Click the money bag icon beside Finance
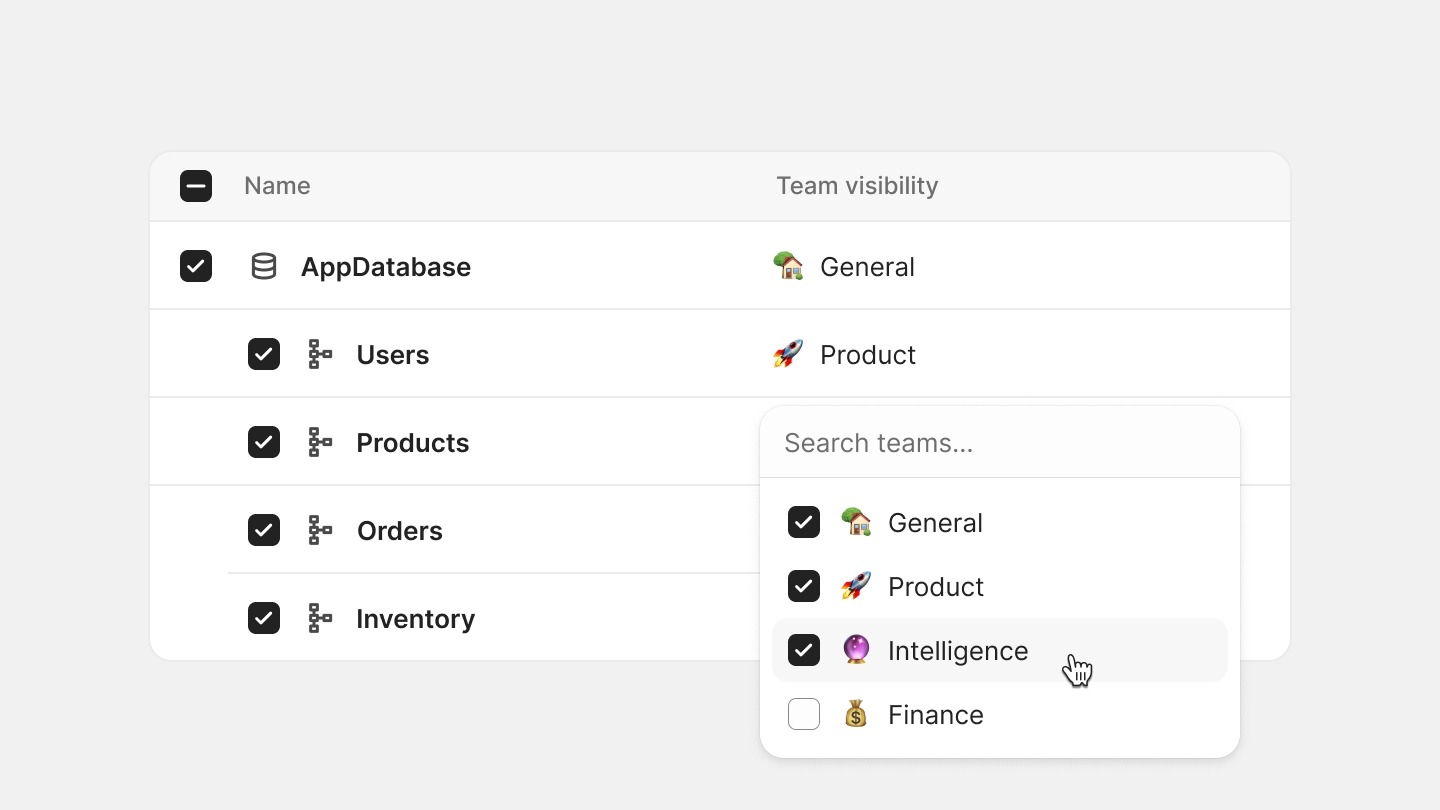Screen dimensions: 1440x810 (856, 714)
